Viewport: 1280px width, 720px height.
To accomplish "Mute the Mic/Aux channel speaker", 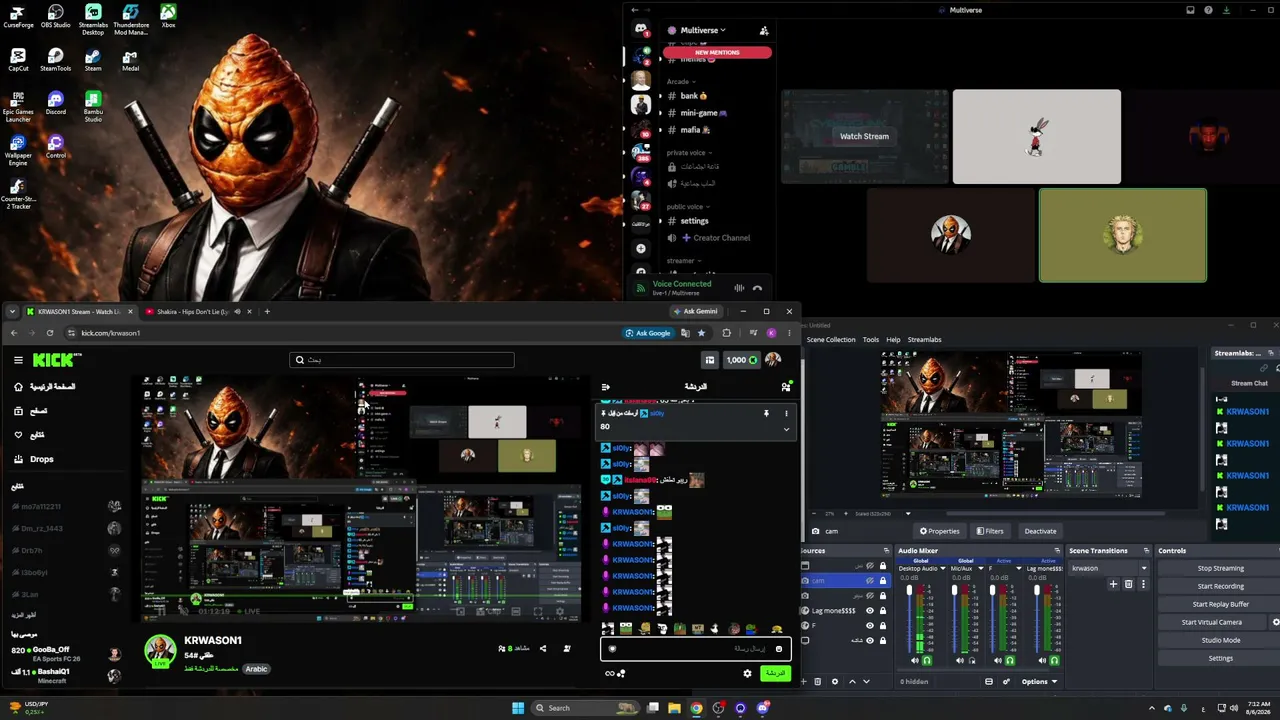I will point(961,661).
